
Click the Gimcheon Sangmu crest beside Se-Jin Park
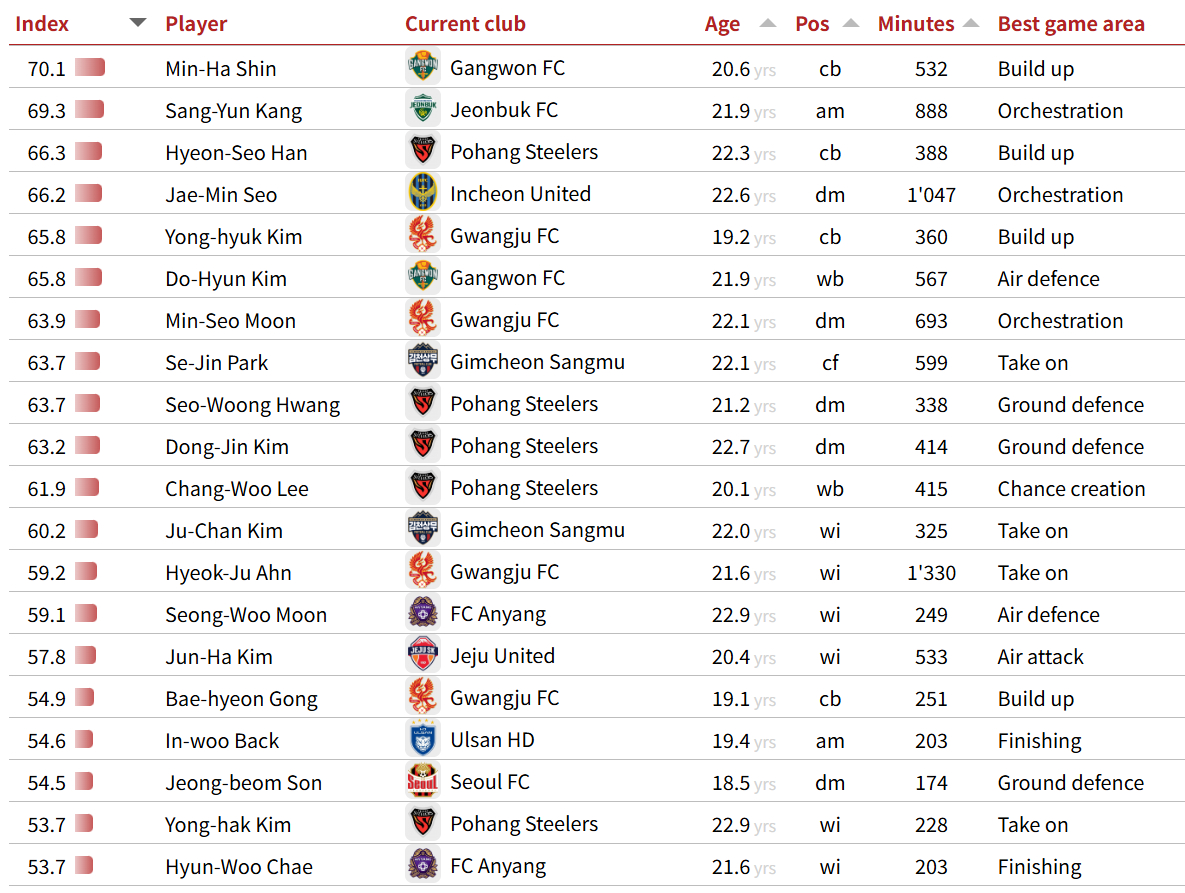click(423, 362)
